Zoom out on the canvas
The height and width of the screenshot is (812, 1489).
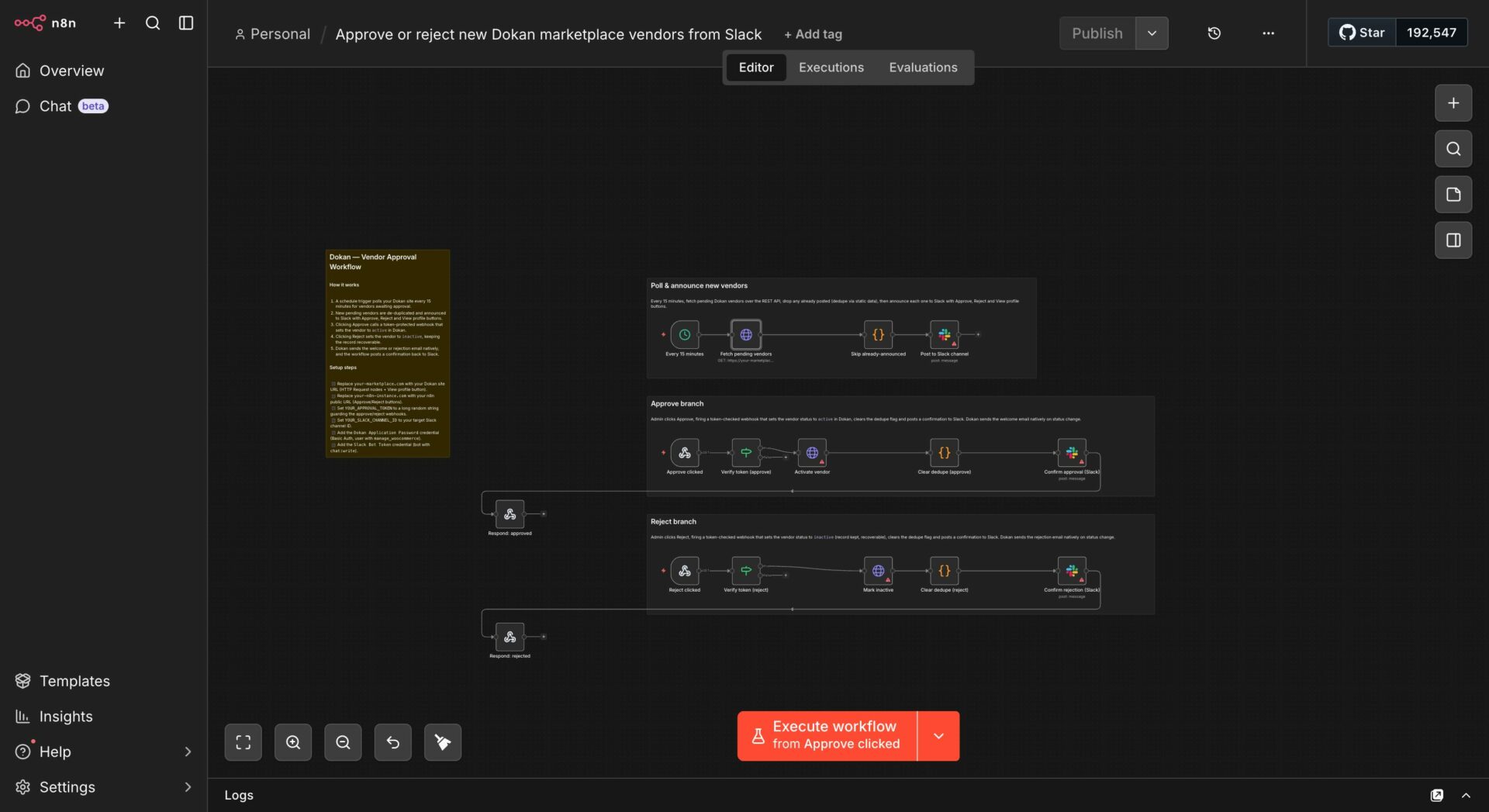coord(343,742)
